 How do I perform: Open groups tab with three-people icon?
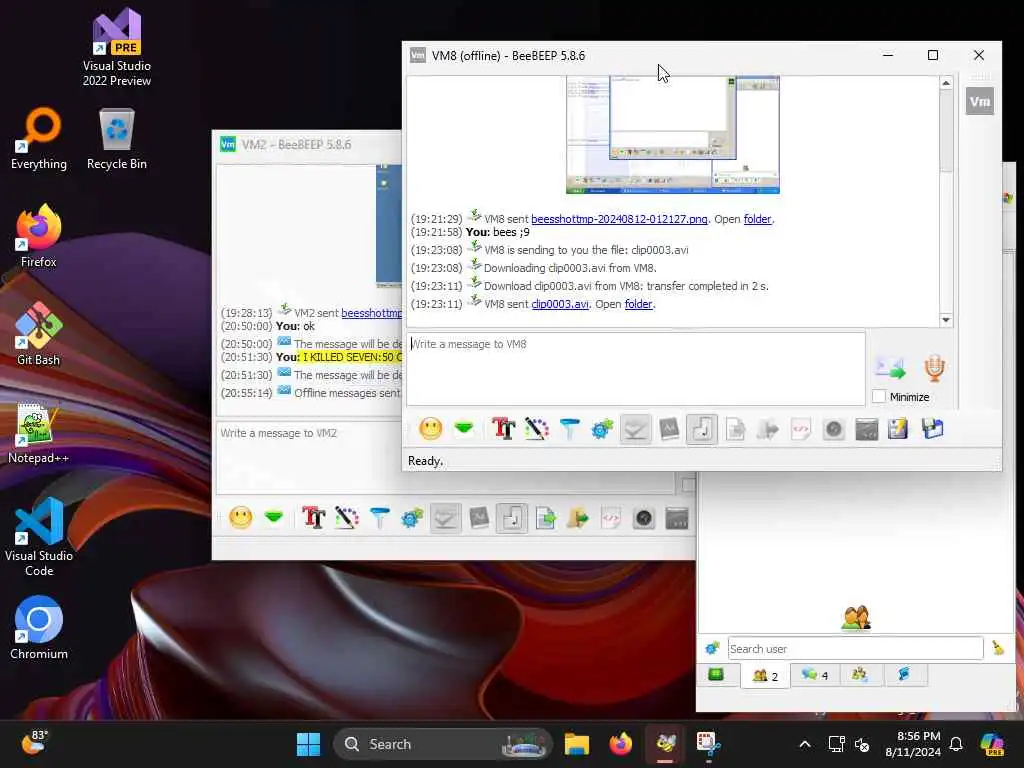click(x=860, y=675)
